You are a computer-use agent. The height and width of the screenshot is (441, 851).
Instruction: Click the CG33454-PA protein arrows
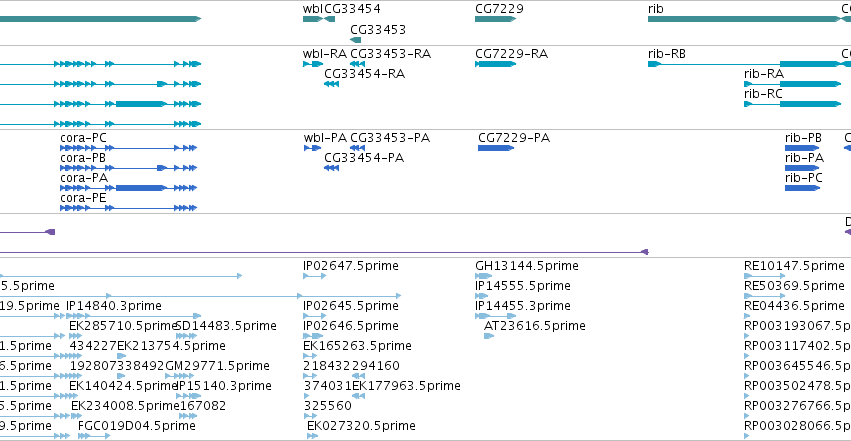pos(331,168)
